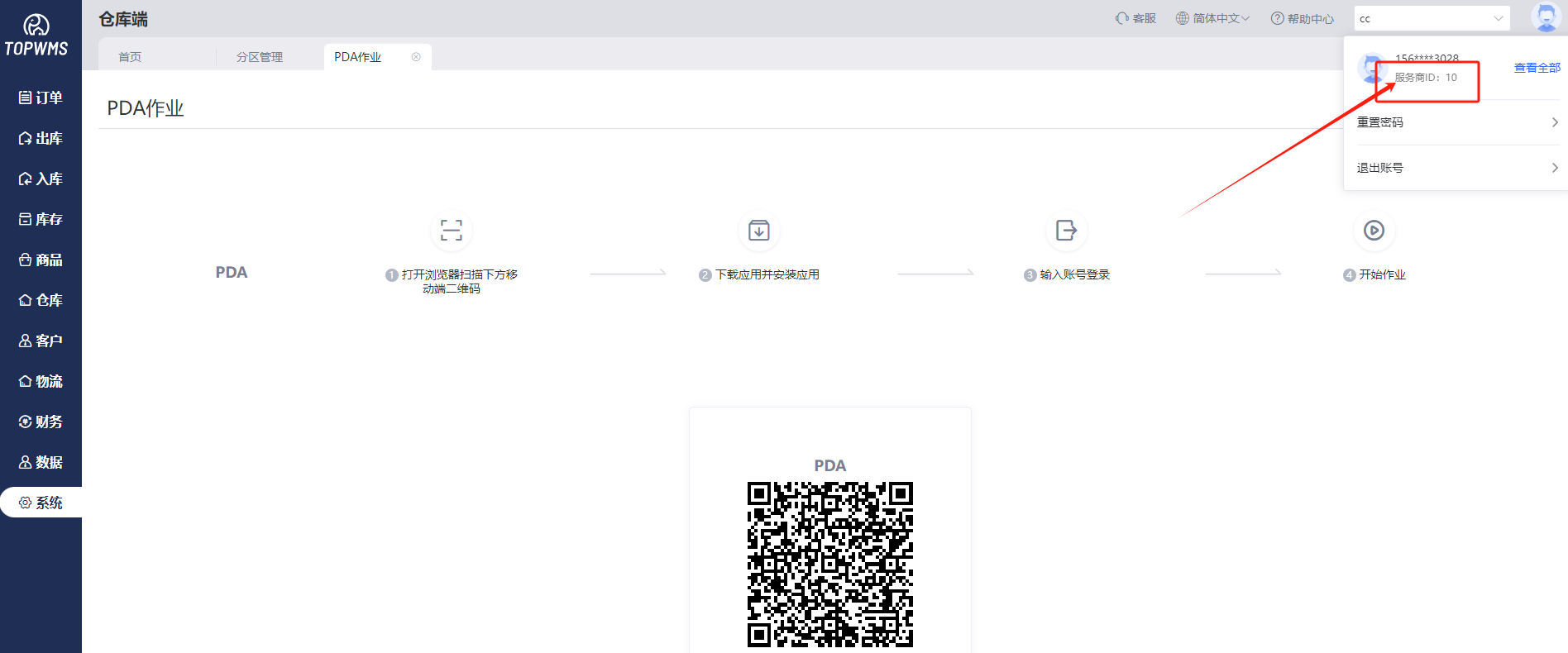Click the download app step icon
The image size is (1568, 653).
758,231
